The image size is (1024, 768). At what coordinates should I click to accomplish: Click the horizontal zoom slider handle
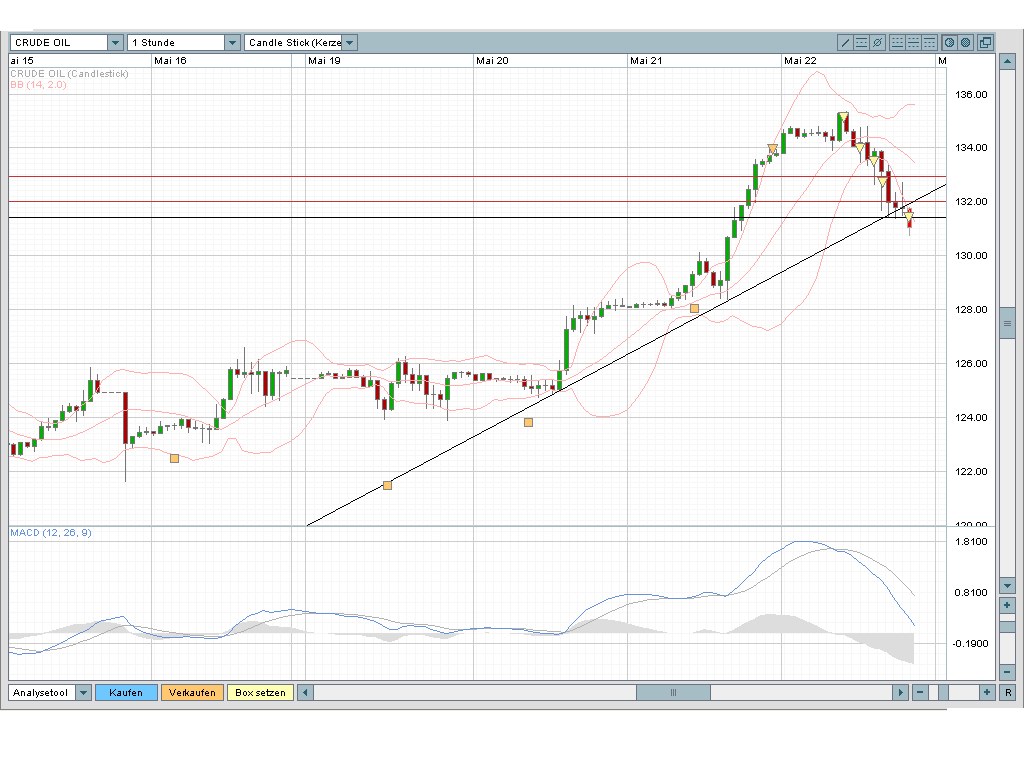coord(943,693)
